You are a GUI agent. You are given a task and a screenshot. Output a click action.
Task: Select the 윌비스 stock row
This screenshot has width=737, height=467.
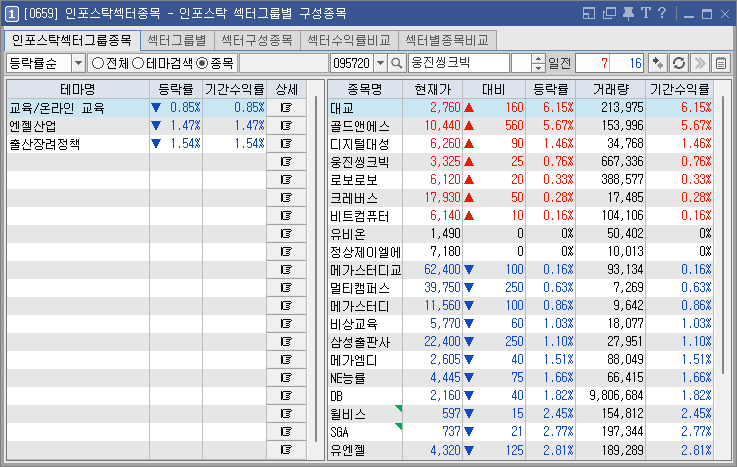(x=520, y=413)
